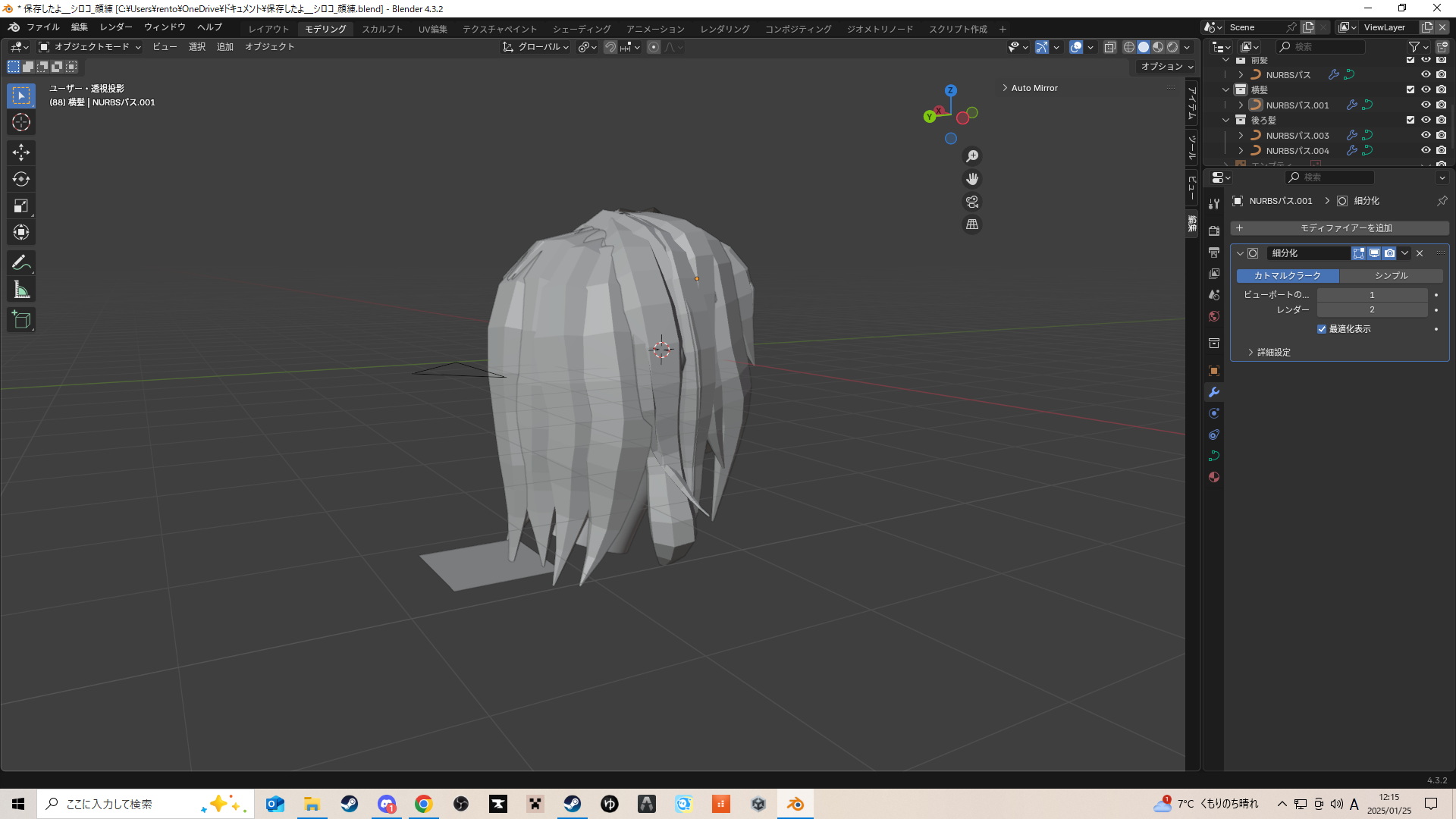Select the Rotate tool
The image size is (1456, 819).
pos(20,179)
